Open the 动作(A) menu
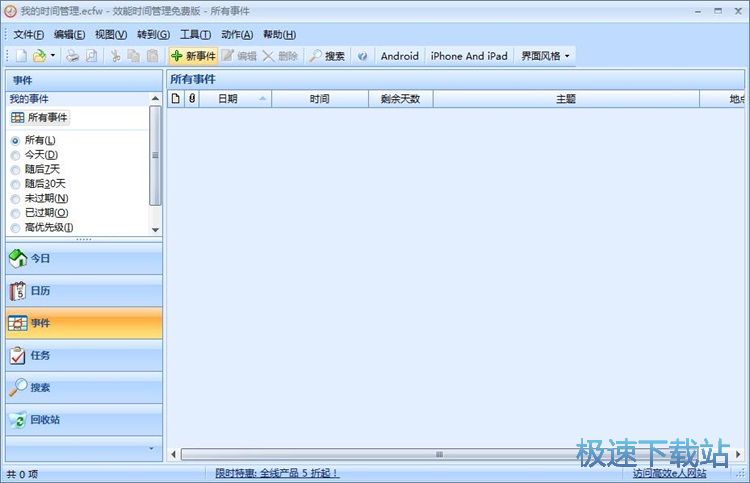The height and width of the screenshot is (483, 750). (237, 34)
